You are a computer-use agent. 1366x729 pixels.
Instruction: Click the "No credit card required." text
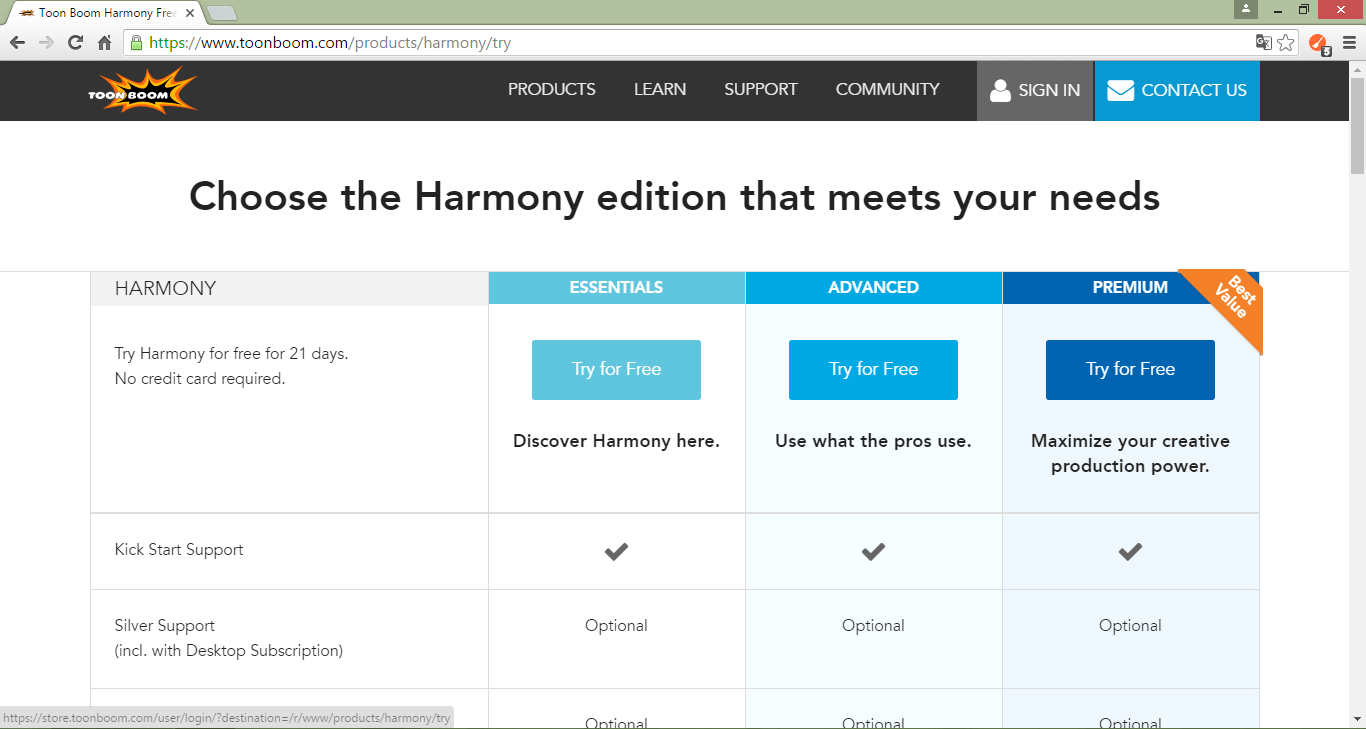pyautogui.click(x=200, y=379)
